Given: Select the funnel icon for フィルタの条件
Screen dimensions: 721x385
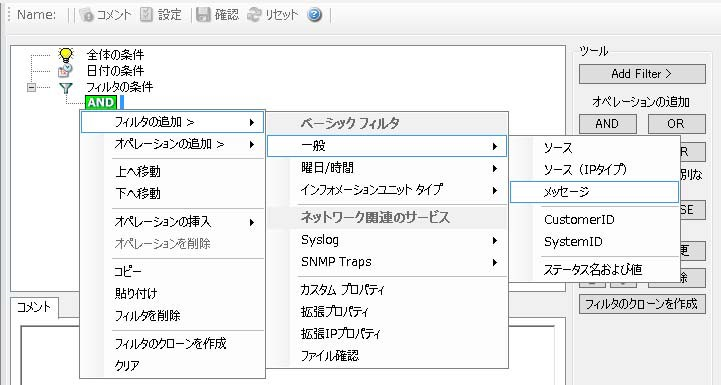Looking at the screenshot, I should pyautogui.click(x=66, y=87).
